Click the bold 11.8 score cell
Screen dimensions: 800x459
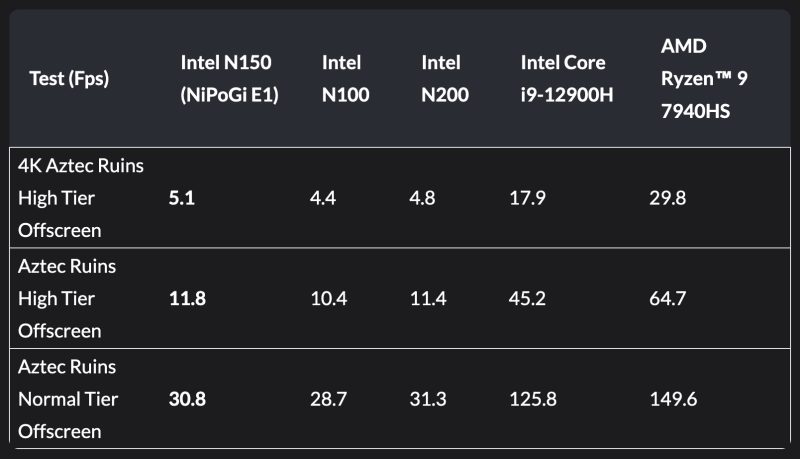187,298
